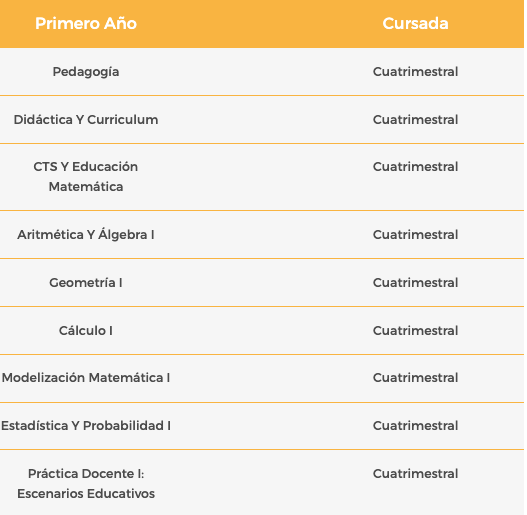The height and width of the screenshot is (515, 527).
Task: Click Cuatrimestral beside Estadística Y Probabilidad I
Action: (415, 426)
